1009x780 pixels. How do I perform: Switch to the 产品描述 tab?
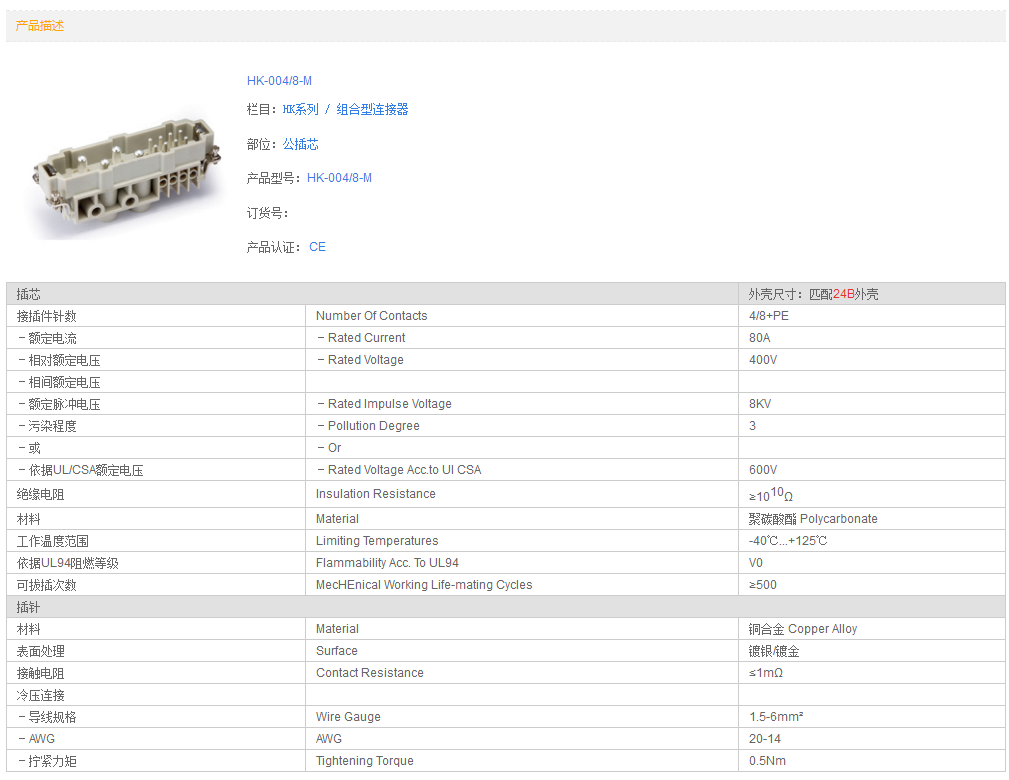pos(40,26)
